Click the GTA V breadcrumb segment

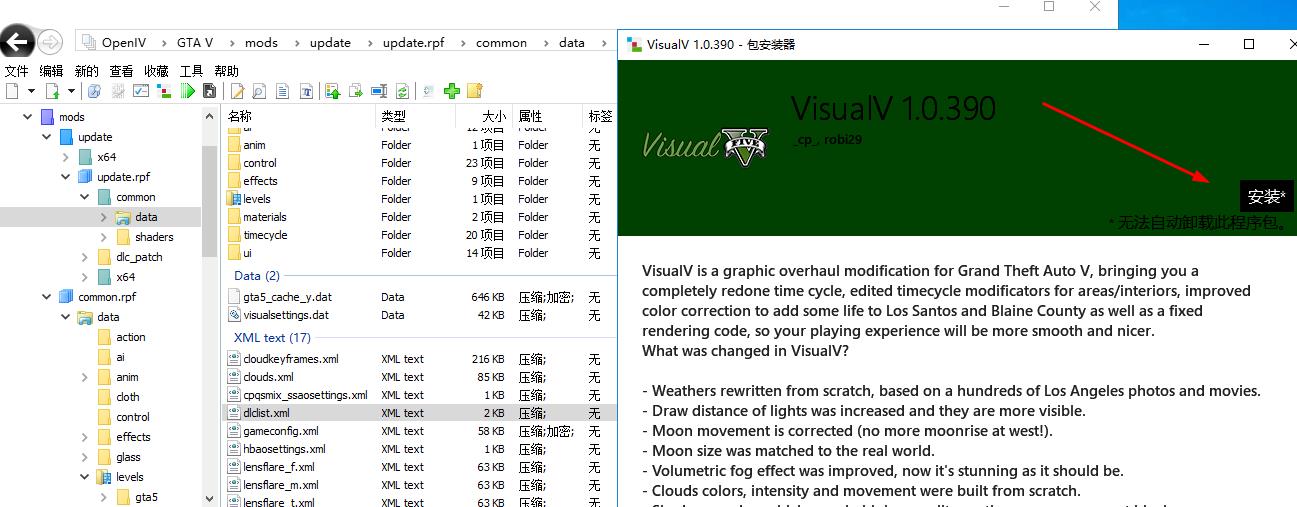[x=195, y=43]
